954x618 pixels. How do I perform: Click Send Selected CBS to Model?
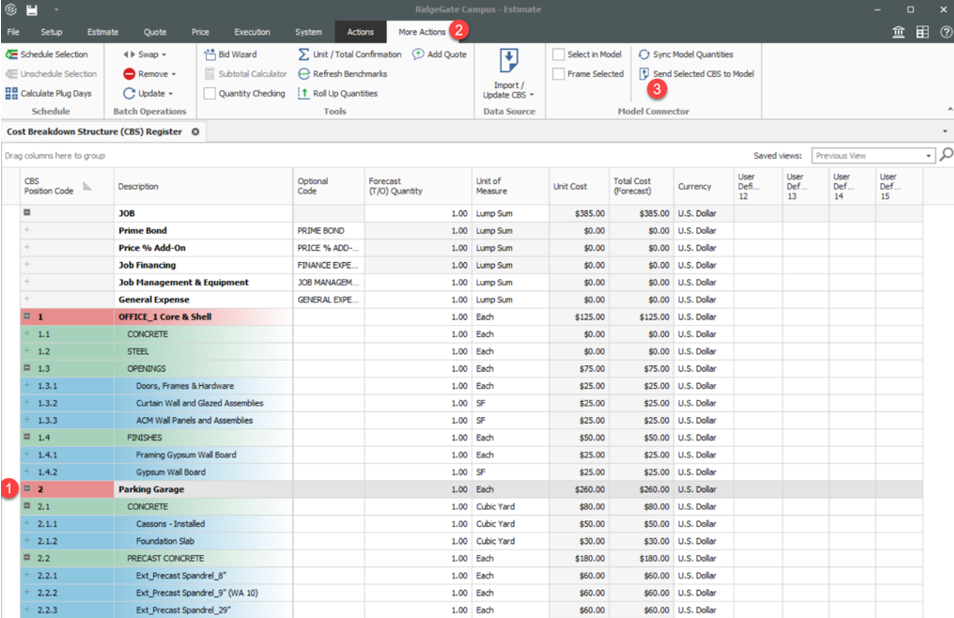(x=702, y=74)
